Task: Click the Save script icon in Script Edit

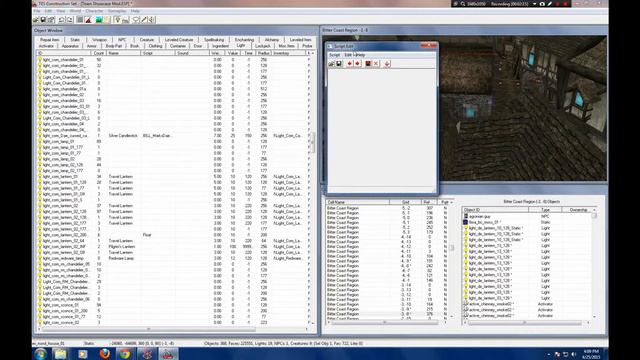Action: pos(339,64)
